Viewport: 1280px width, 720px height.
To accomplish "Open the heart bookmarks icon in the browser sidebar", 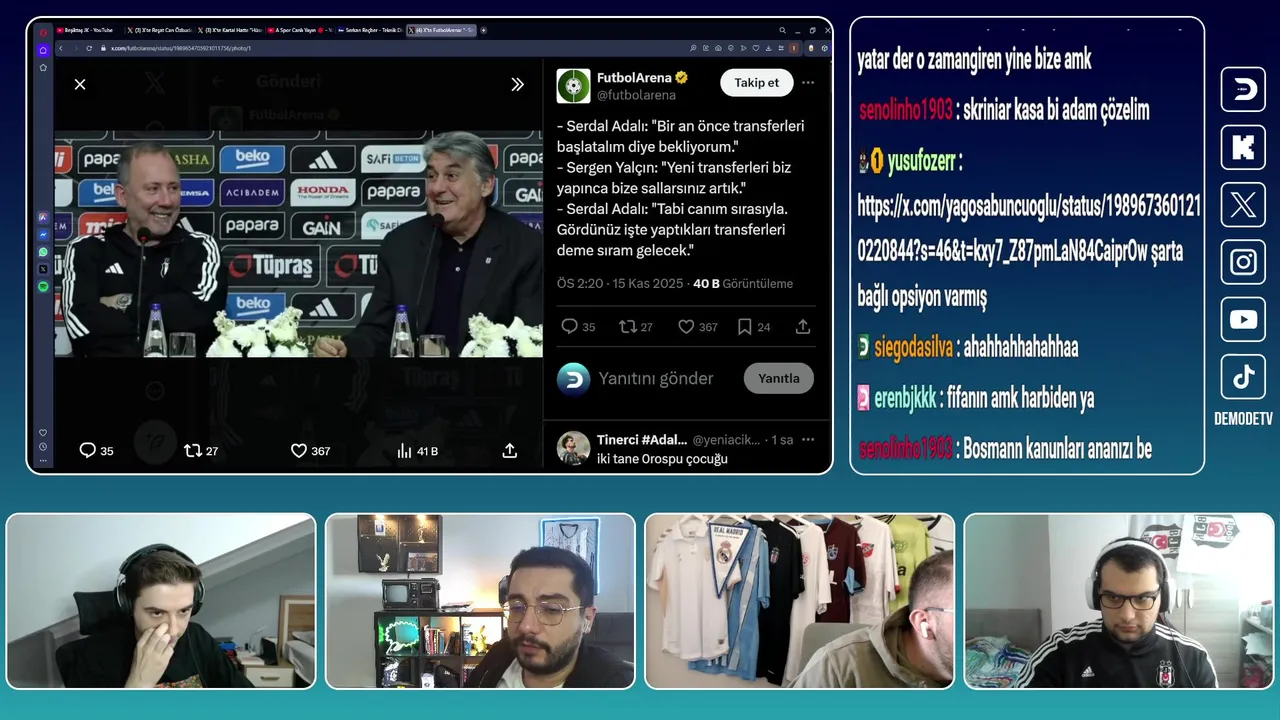I will [43, 432].
